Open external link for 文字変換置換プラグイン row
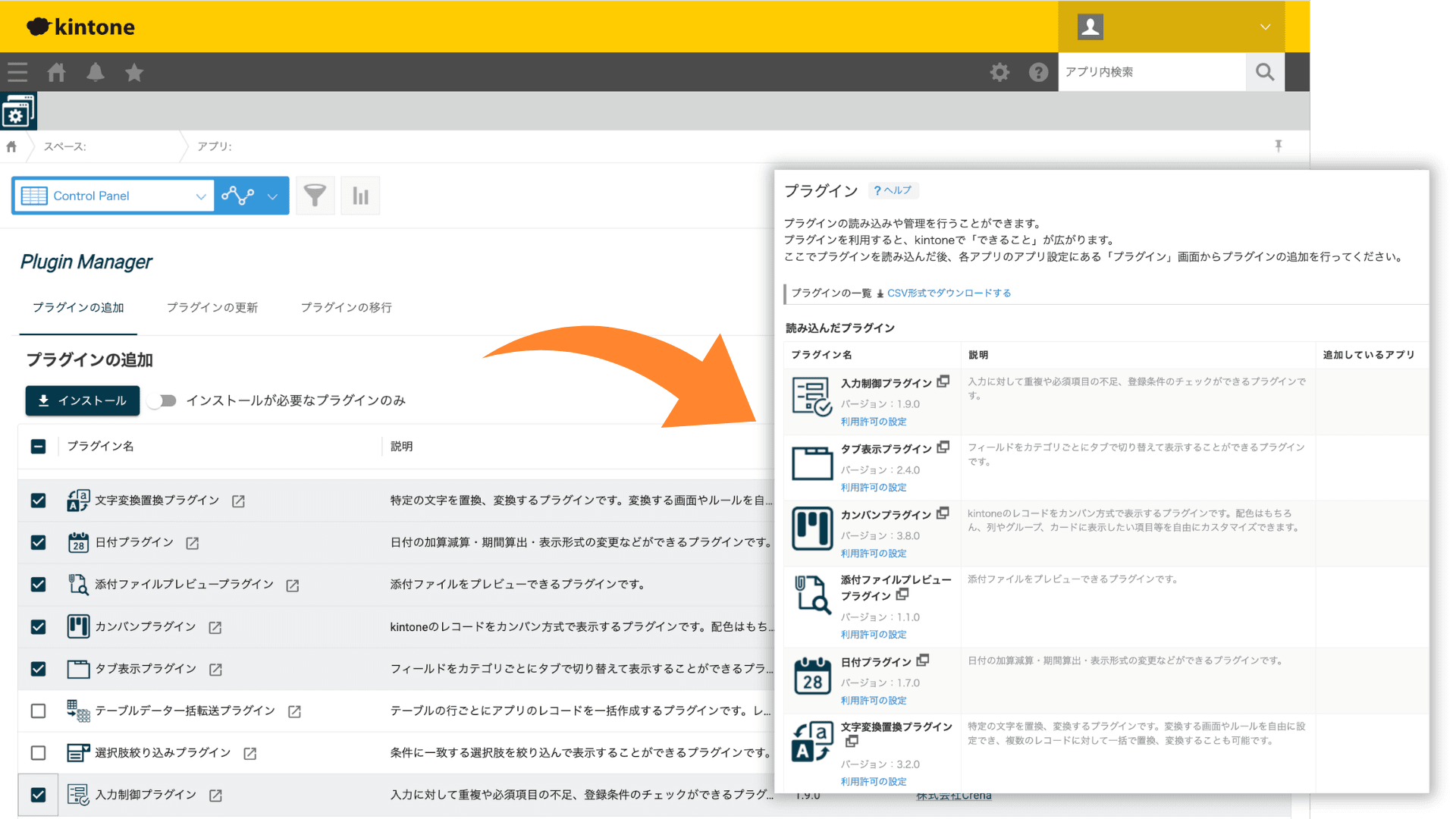 click(238, 501)
